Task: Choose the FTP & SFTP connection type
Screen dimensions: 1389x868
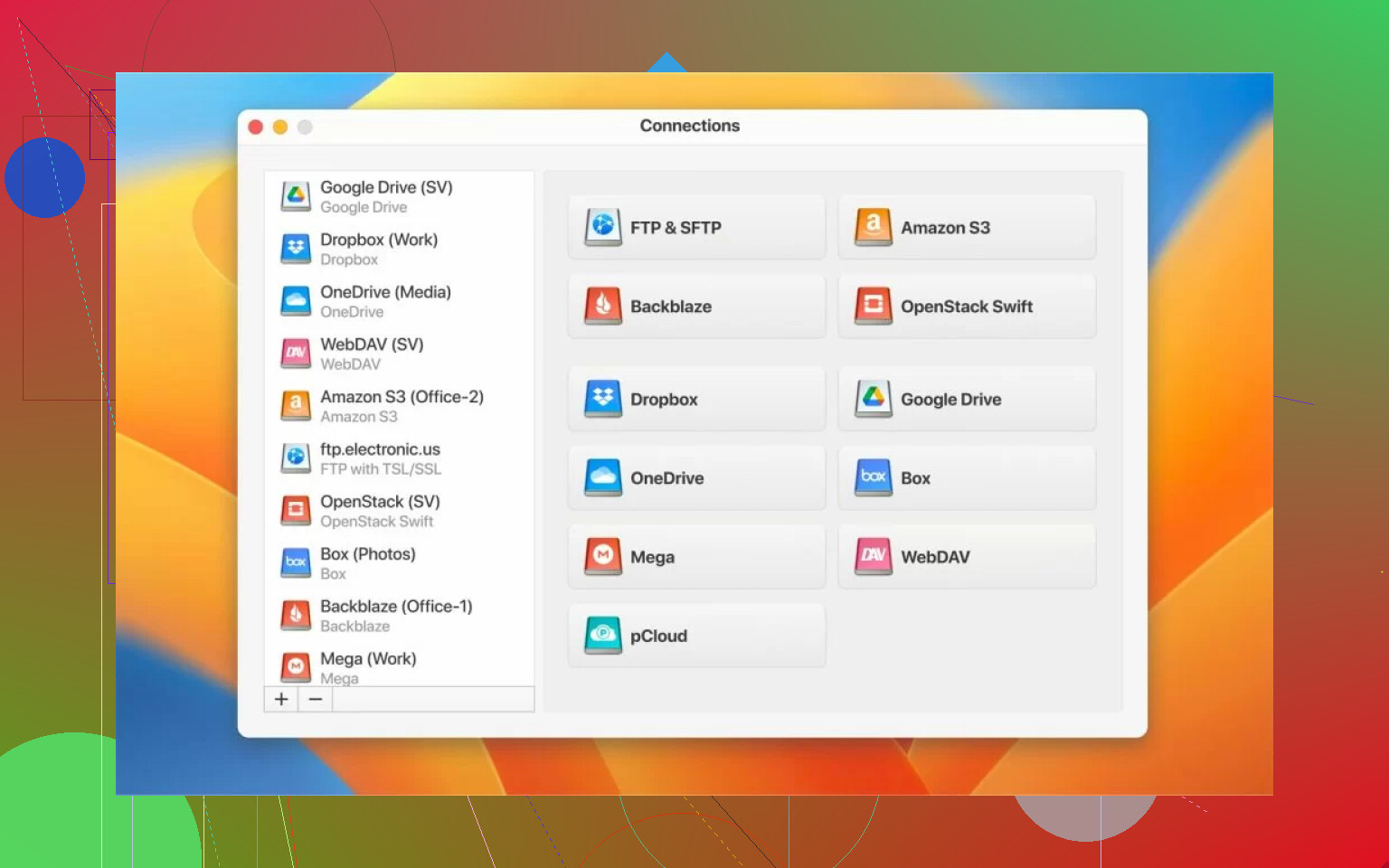Action: tap(696, 228)
